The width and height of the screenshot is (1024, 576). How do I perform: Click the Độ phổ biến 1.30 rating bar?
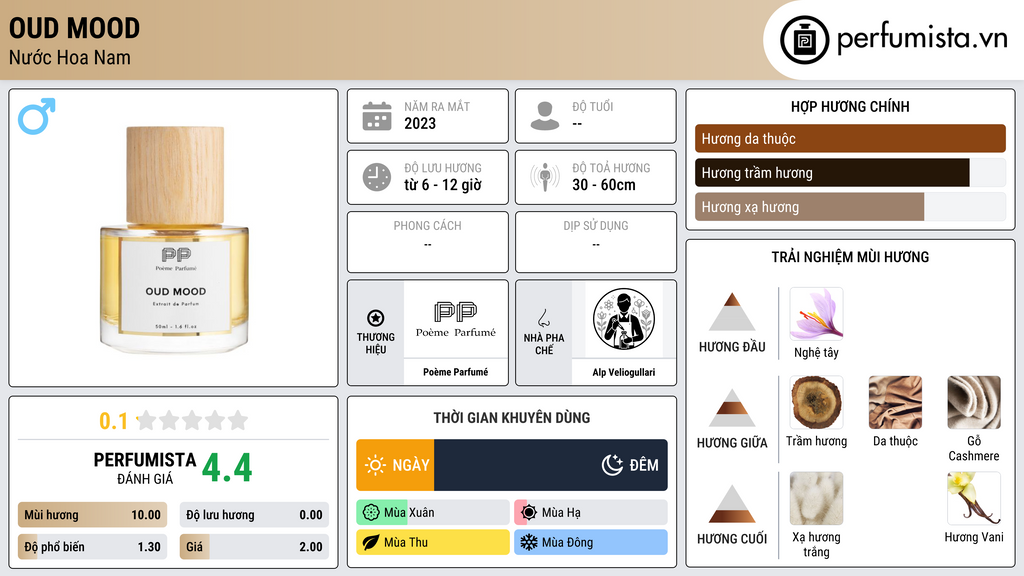[92, 547]
